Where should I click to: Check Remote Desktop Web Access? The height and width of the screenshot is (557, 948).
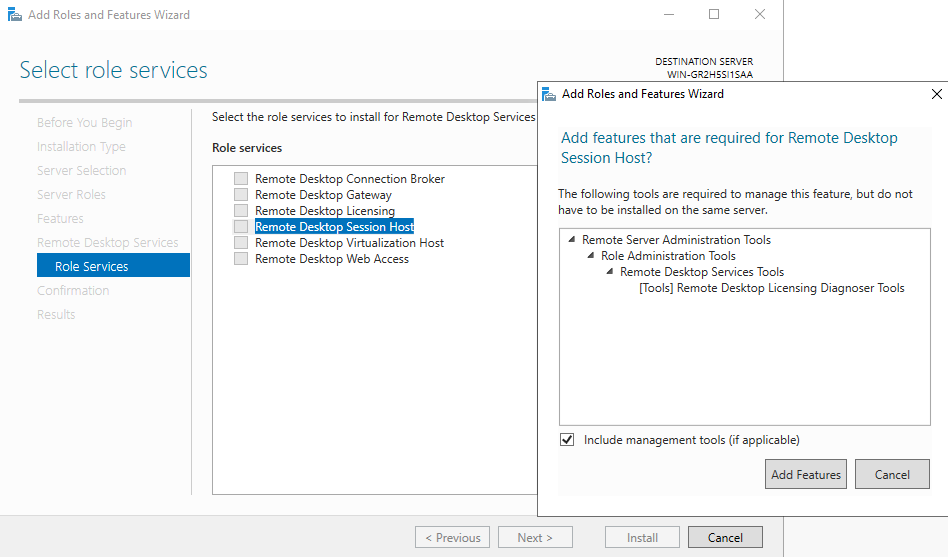(241, 259)
